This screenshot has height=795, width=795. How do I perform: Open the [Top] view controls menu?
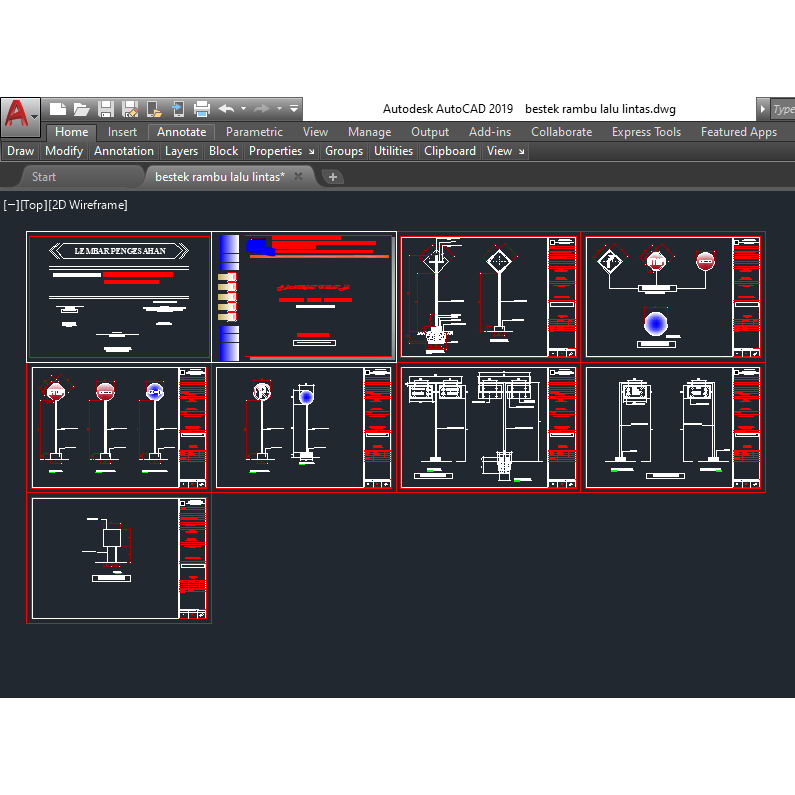(33, 205)
